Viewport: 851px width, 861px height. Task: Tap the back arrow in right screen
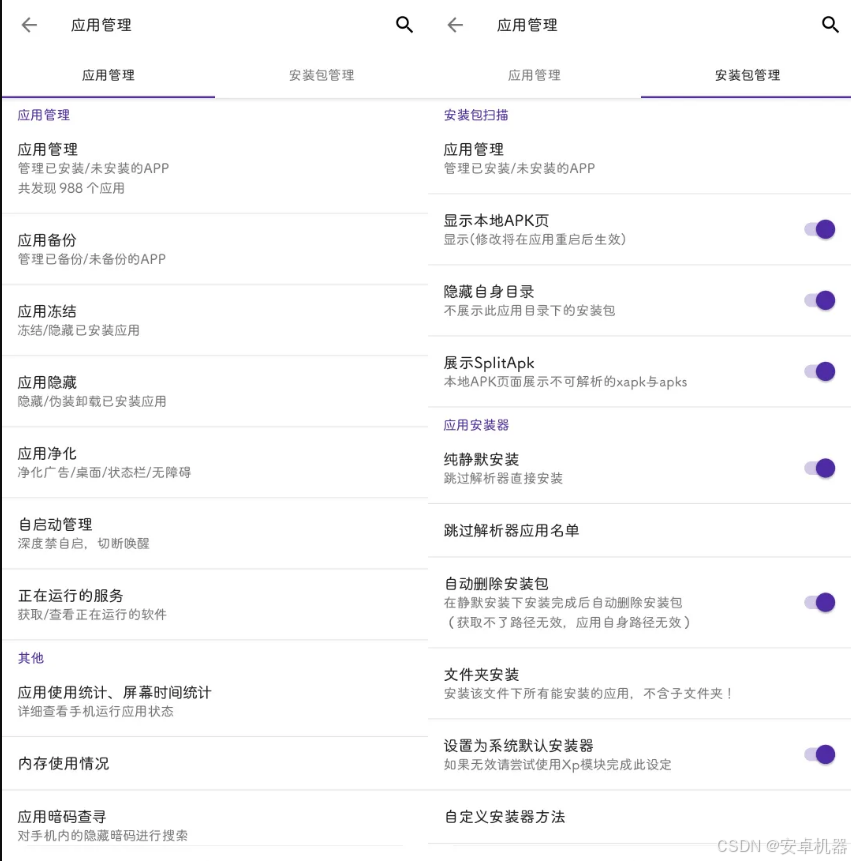(455, 25)
